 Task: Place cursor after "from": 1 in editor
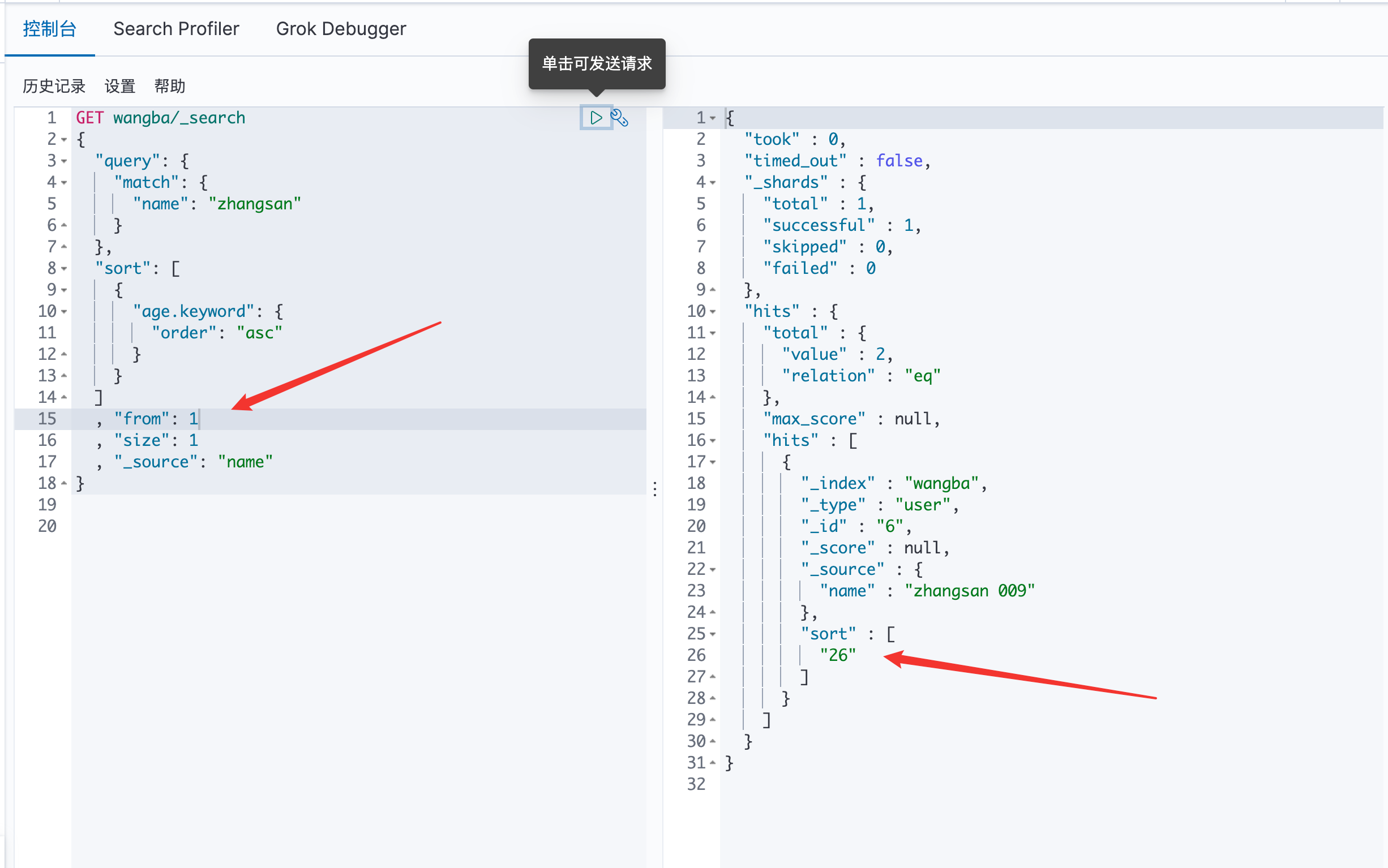(199, 419)
